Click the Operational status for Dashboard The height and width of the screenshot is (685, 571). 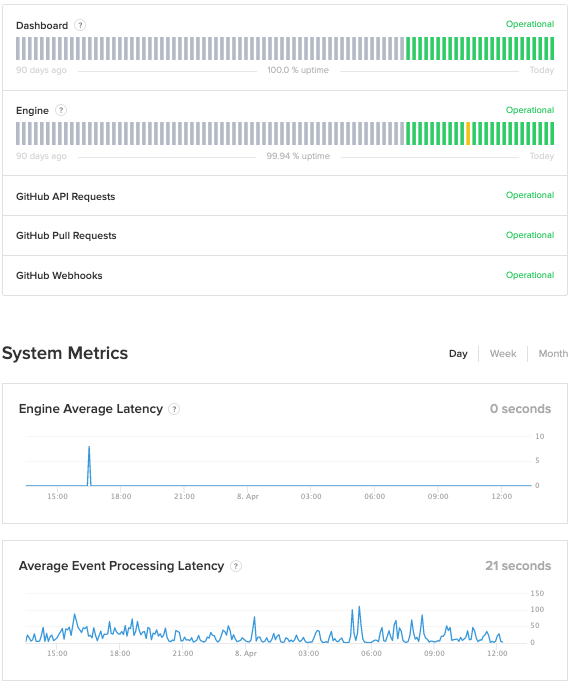[530, 24]
